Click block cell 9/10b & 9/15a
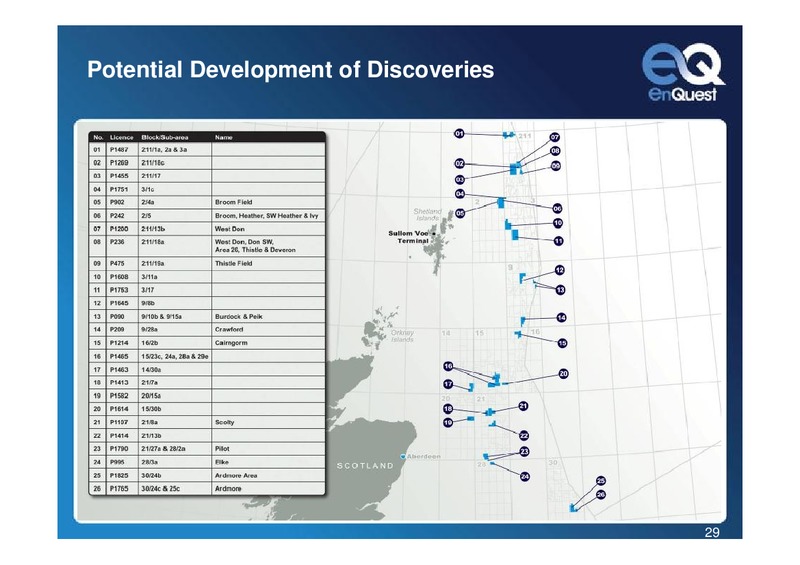 point(175,316)
